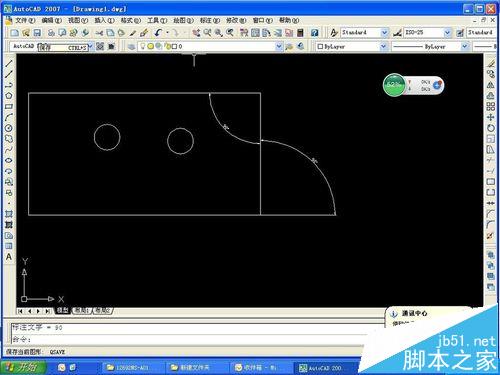Click the New drawing icon
This screenshot has width=500, height=375.
tap(14, 33)
